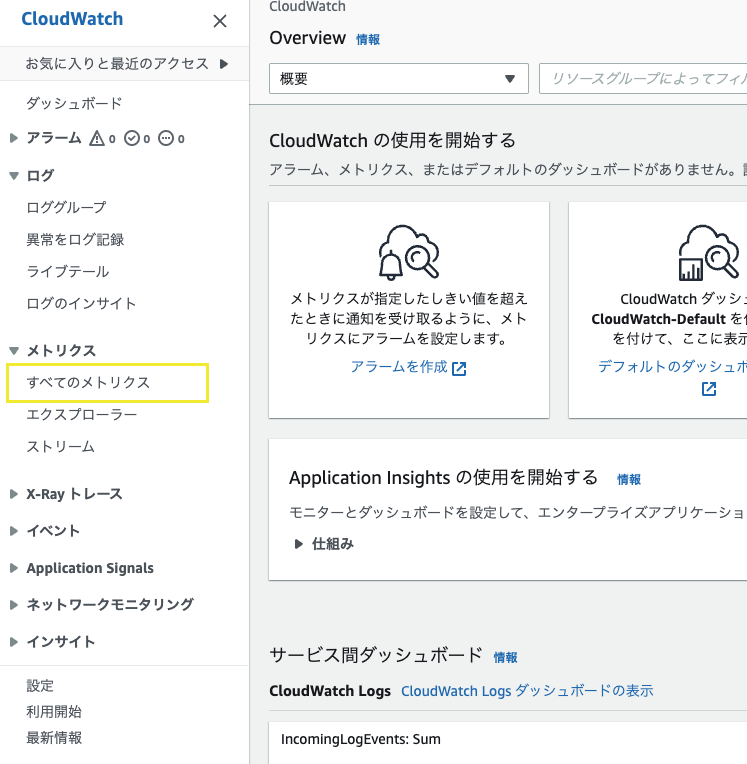
Task: Click the in-alarm warning triangle icon
Action: [x=97, y=139]
